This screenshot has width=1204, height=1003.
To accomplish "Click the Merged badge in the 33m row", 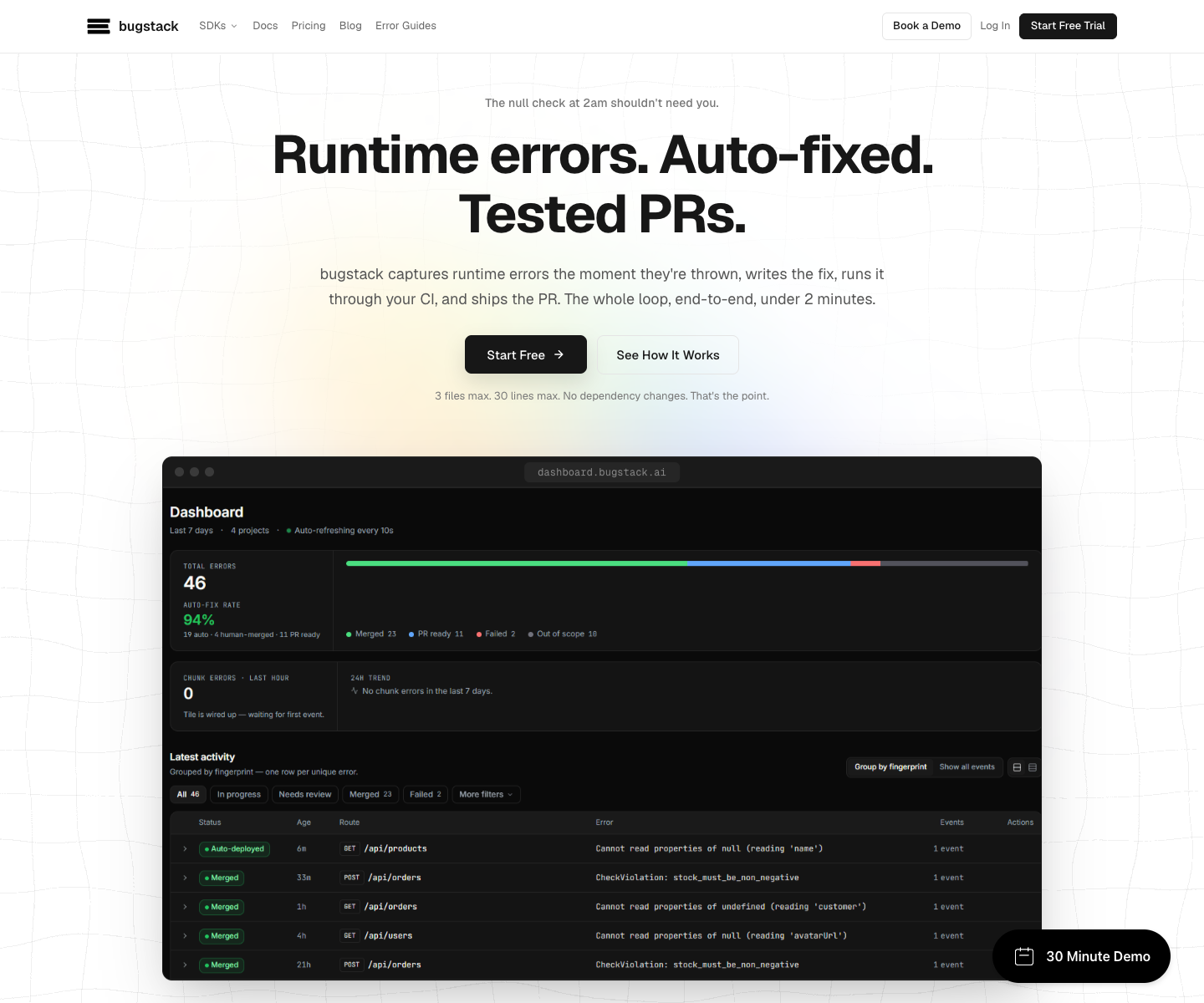I will tap(222, 878).
